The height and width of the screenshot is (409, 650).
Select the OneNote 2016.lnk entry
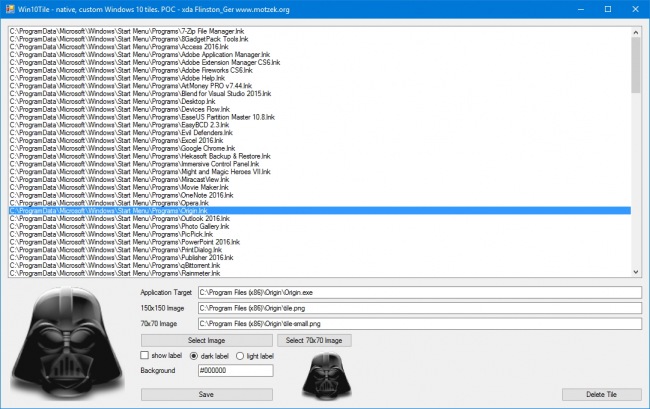click(320, 195)
